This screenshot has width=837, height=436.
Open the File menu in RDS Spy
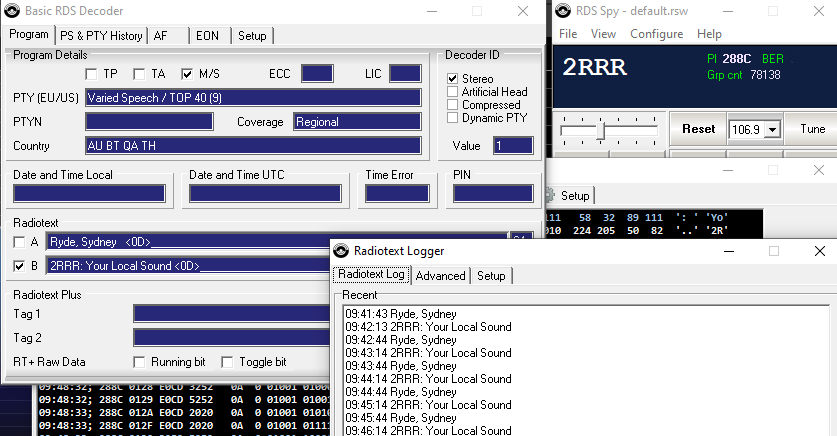[x=568, y=34]
